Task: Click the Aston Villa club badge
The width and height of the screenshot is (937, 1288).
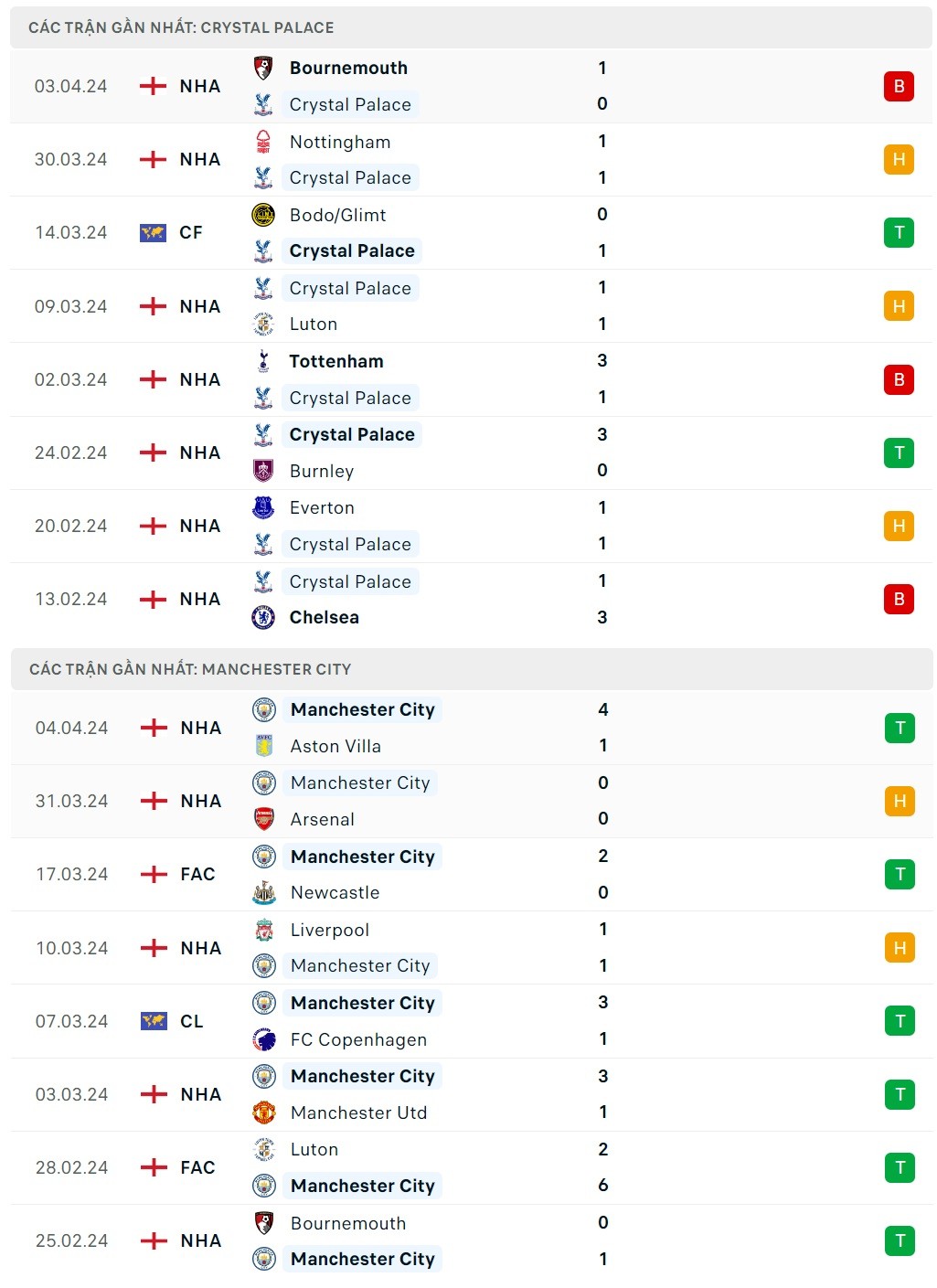Action: [264, 746]
